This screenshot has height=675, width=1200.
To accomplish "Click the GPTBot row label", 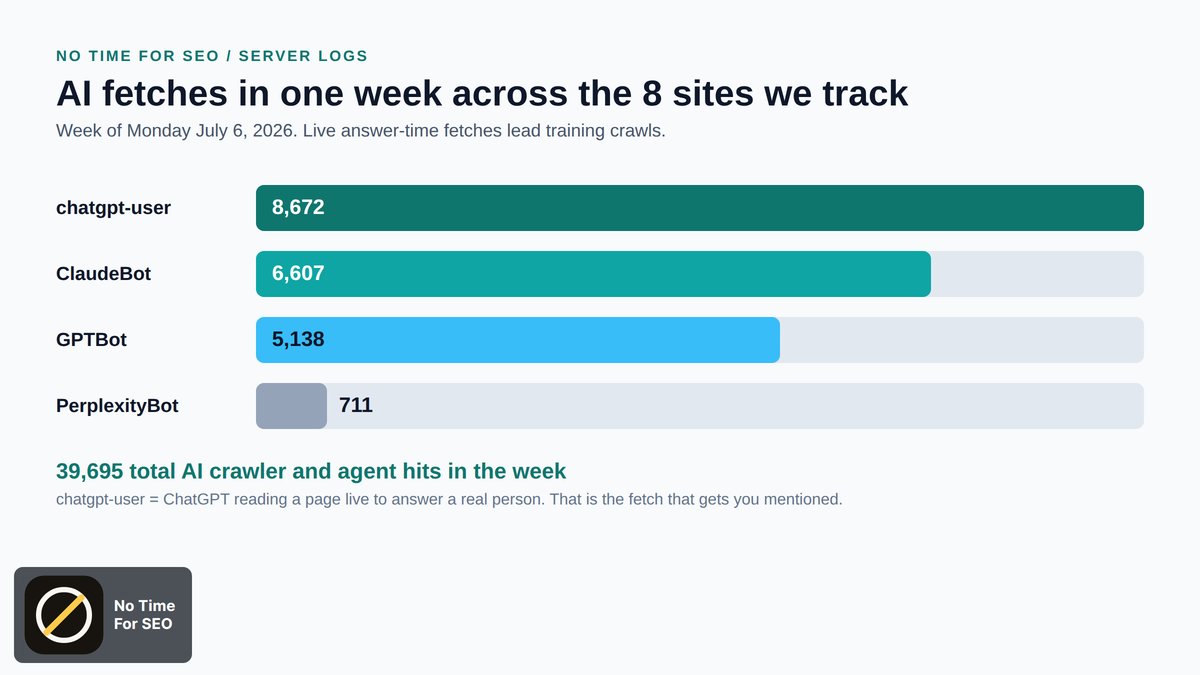I will point(91,340).
